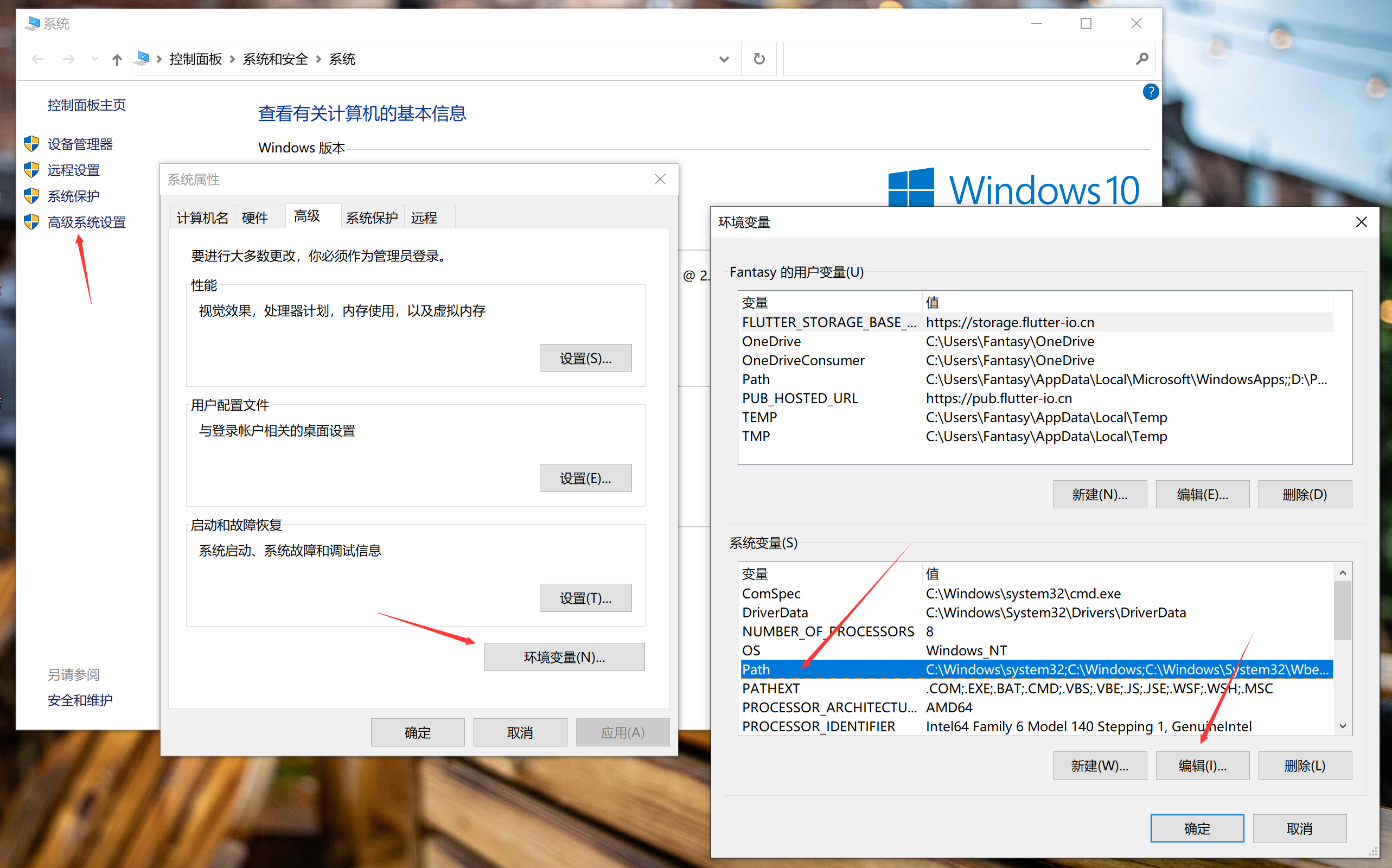Click 编辑(I)... for system variables

[x=1203, y=765]
